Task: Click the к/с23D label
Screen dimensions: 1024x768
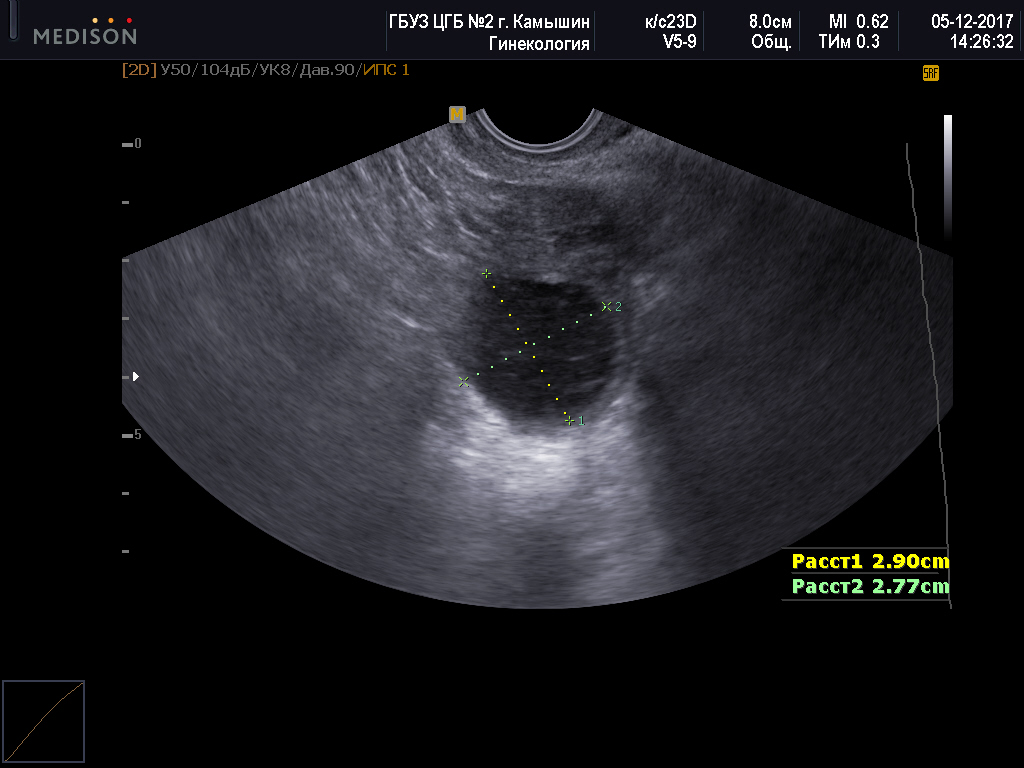Action: tap(671, 22)
